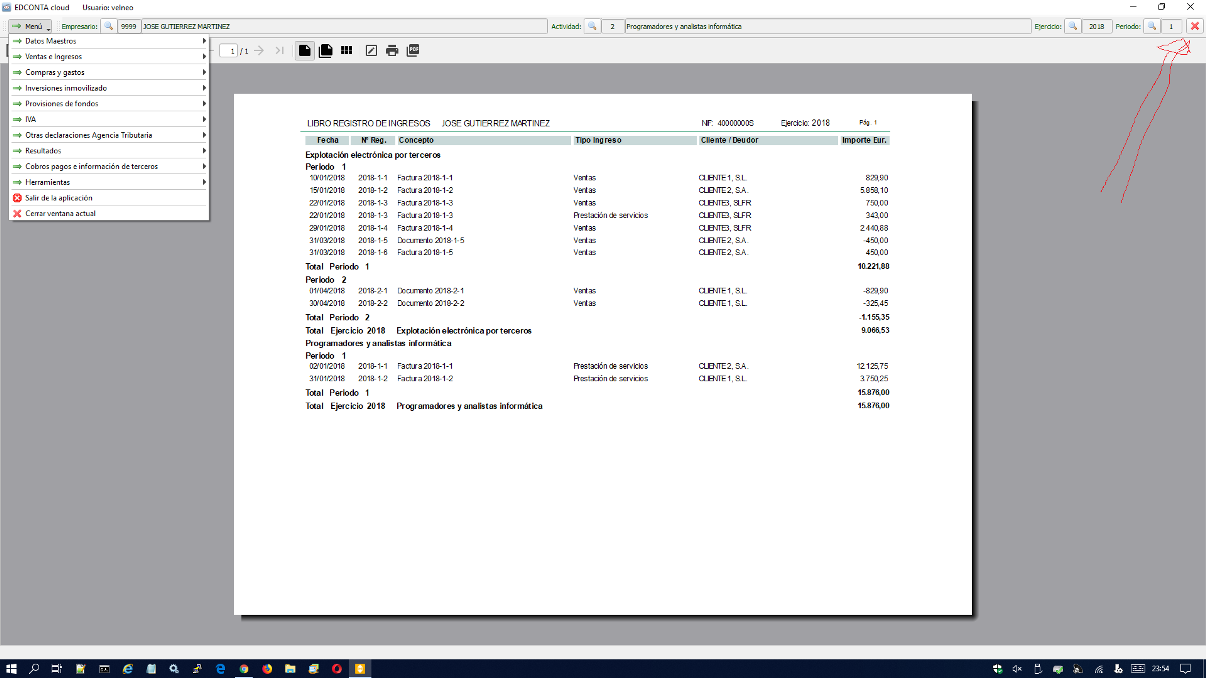1206x678 pixels.
Task: Export the report using the PDF icon
Action: coord(413,50)
